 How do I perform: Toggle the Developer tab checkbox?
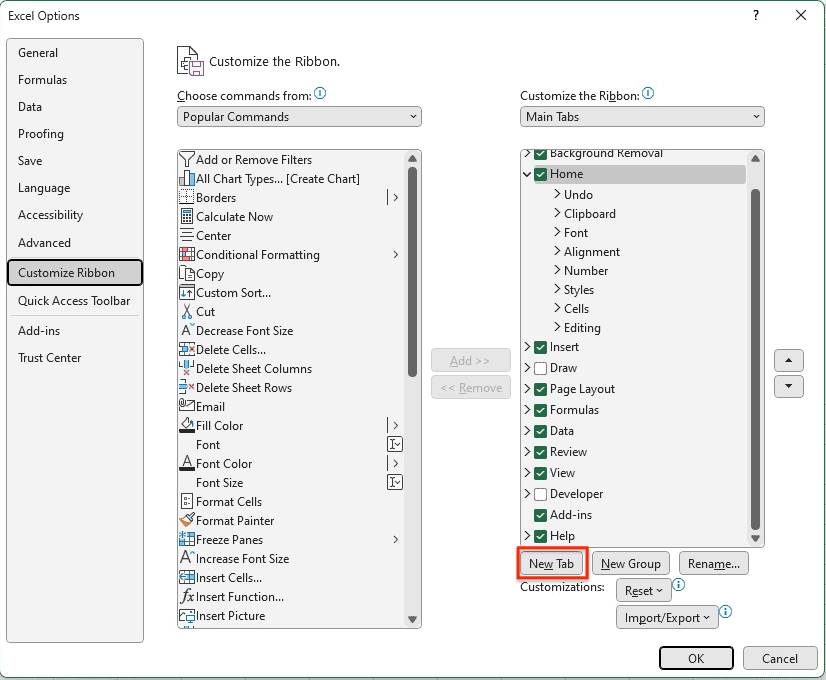pyautogui.click(x=542, y=493)
